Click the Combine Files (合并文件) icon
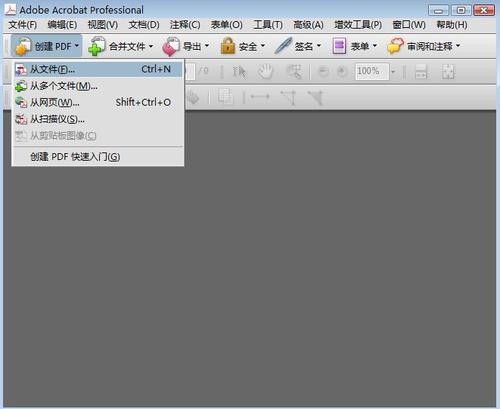This screenshot has height=409, width=500. coord(96,46)
